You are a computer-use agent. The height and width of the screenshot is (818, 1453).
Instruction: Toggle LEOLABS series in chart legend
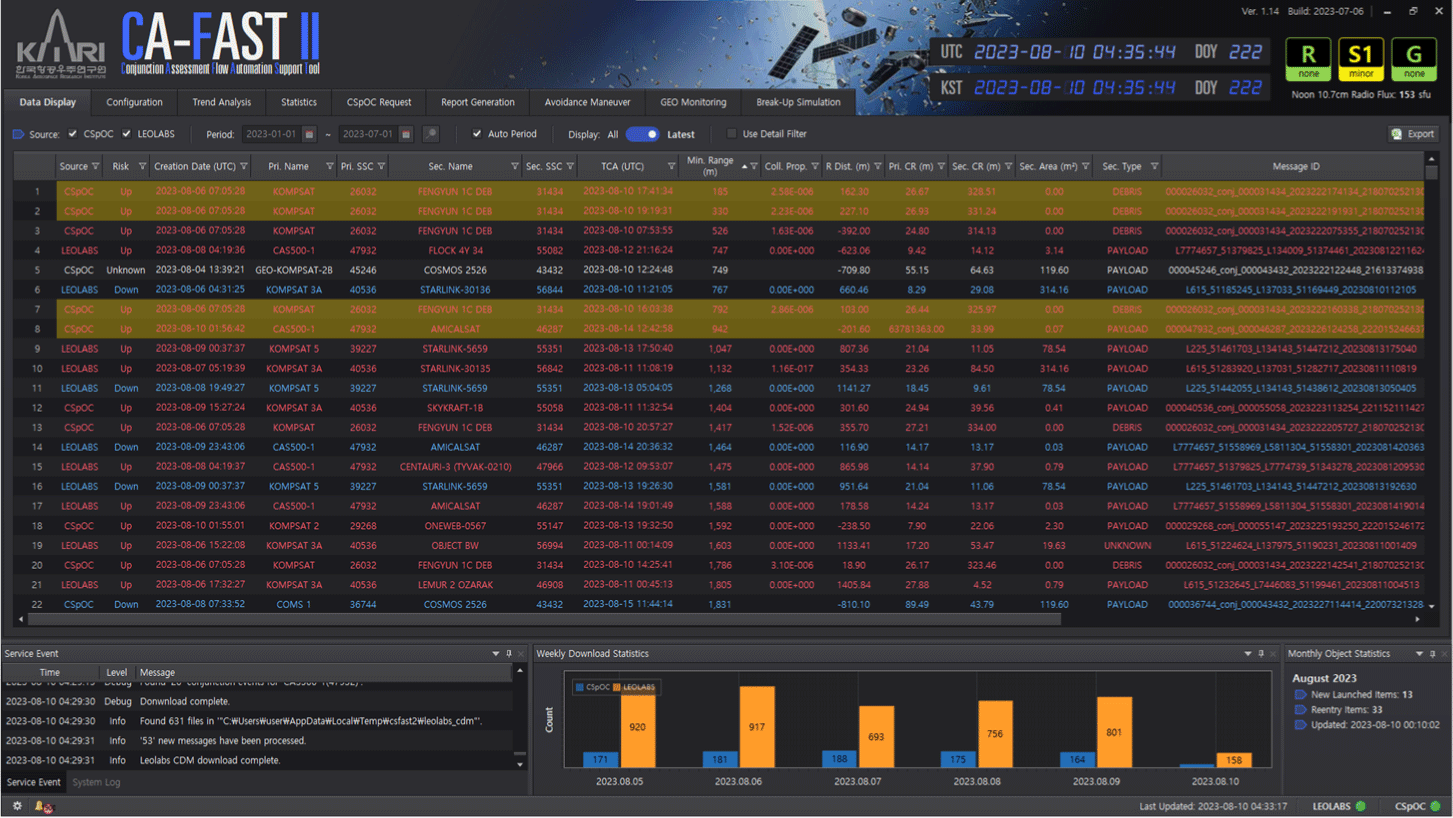pos(636,687)
